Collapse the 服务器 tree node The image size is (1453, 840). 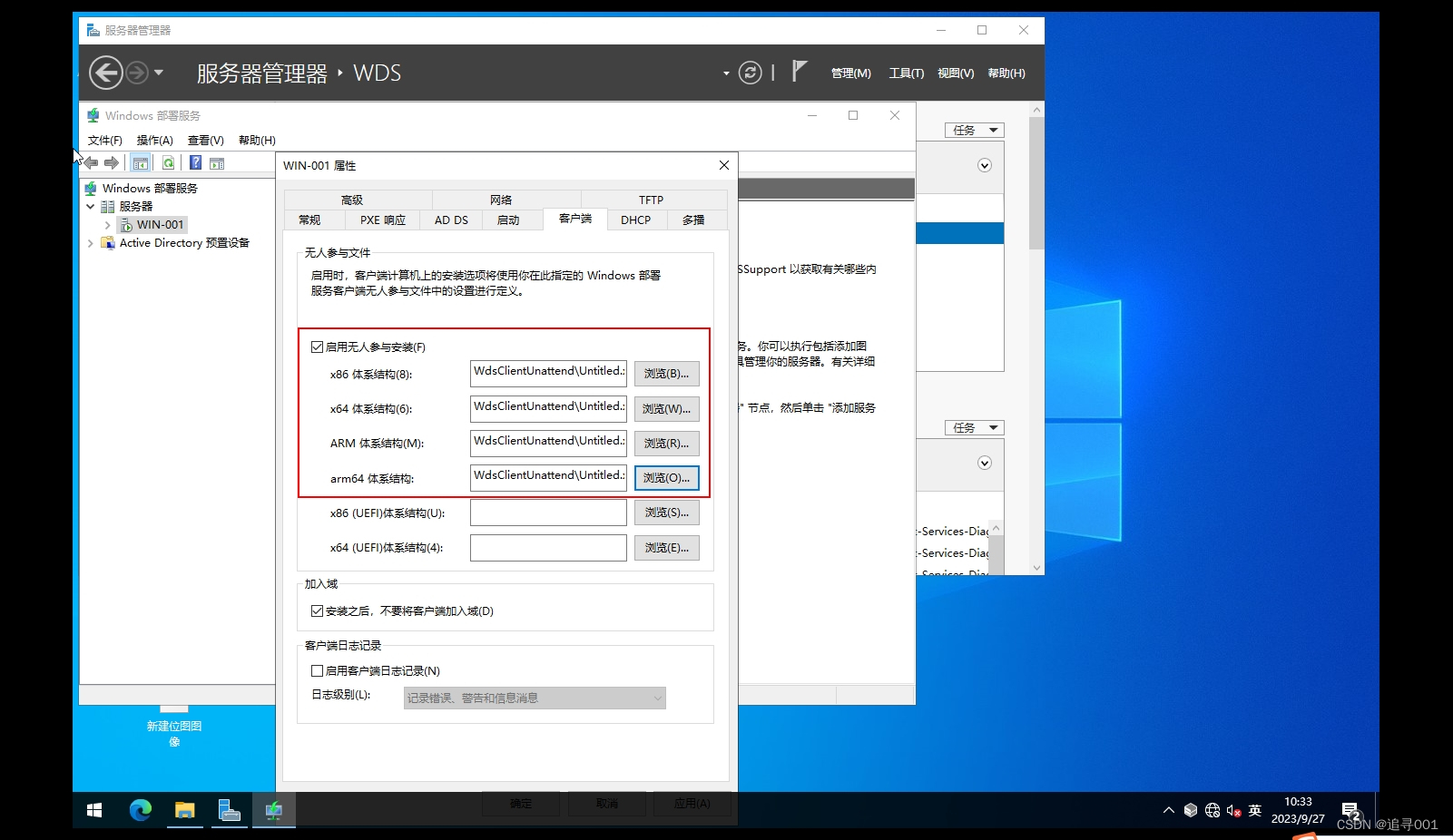[x=91, y=207]
